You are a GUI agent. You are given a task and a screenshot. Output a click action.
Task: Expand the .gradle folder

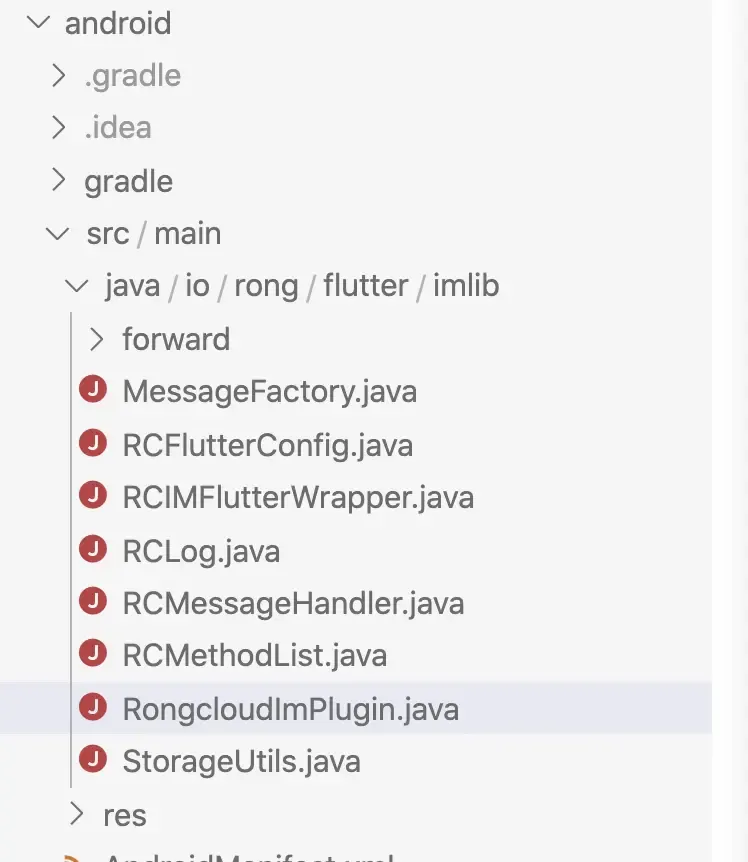(58, 75)
